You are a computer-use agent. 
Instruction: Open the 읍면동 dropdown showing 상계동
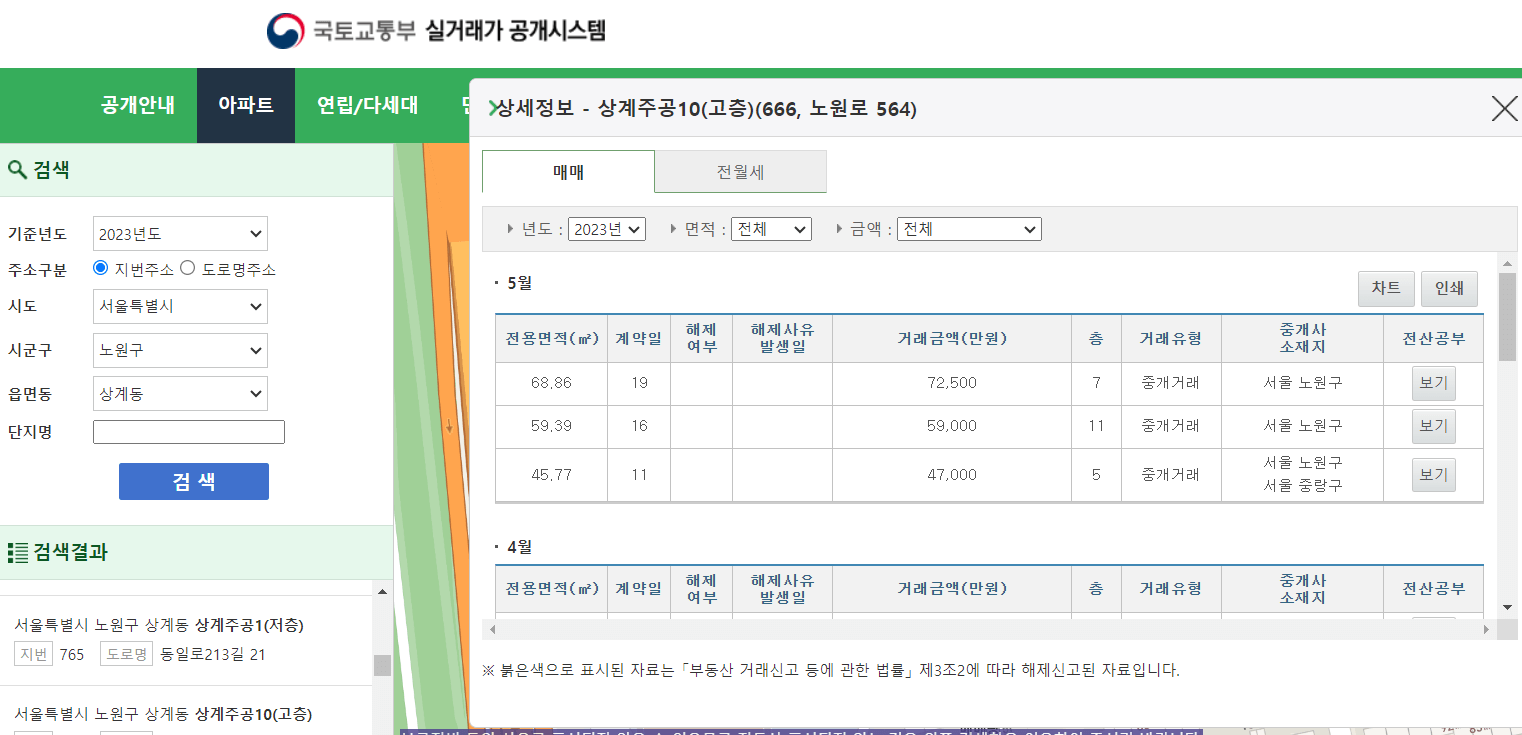(180, 393)
